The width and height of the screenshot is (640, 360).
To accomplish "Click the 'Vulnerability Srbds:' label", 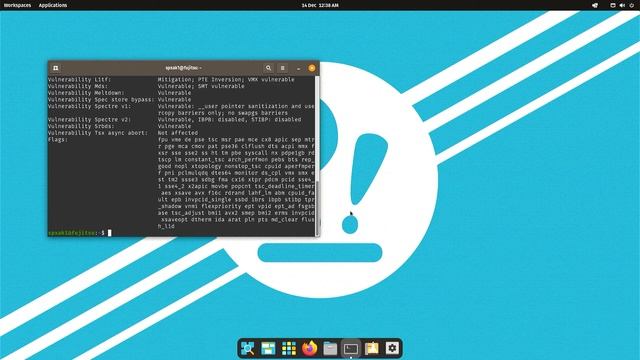I will pyautogui.click(x=81, y=126).
